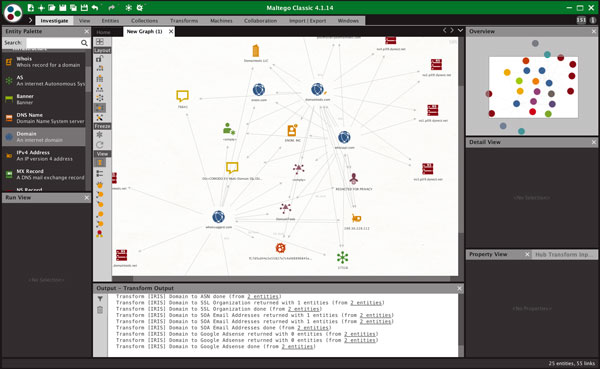This screenshot has height=369, width=600.
Task: Click the Undo arrow in title toolbar
Action: click(95, 8)
